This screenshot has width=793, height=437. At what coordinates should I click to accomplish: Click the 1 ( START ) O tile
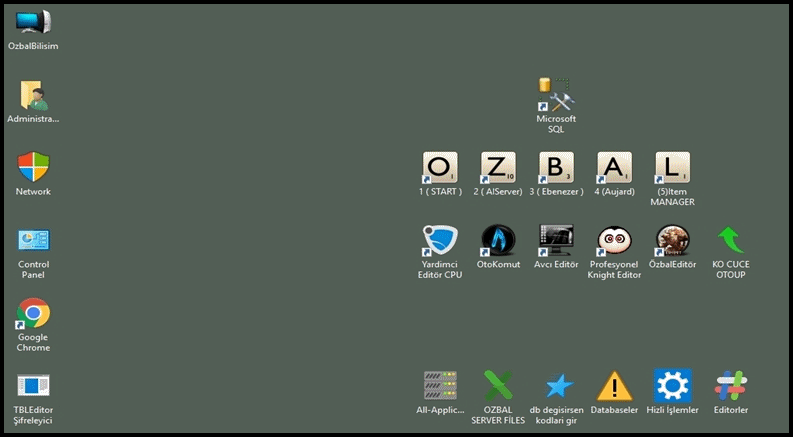tap(440, 168)
